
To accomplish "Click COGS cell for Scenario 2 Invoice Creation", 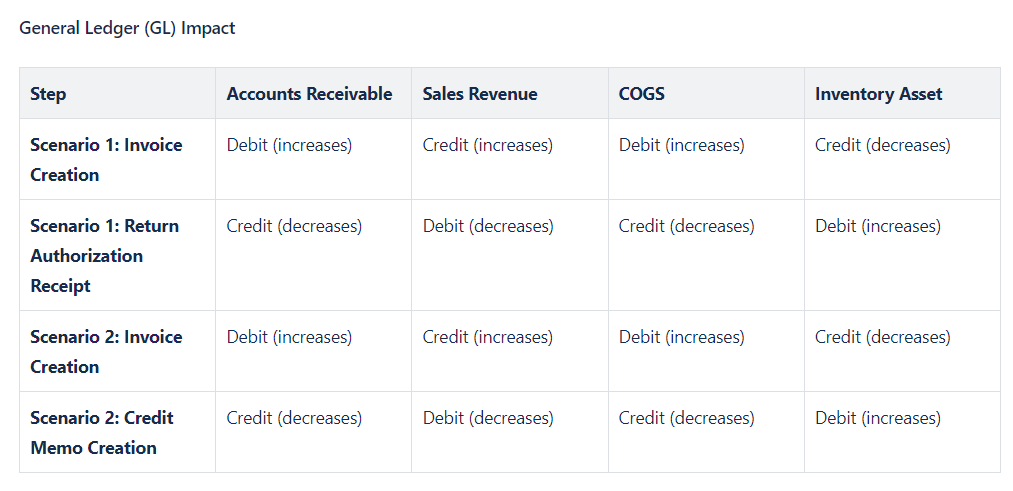I will click(x=681, y=337).
